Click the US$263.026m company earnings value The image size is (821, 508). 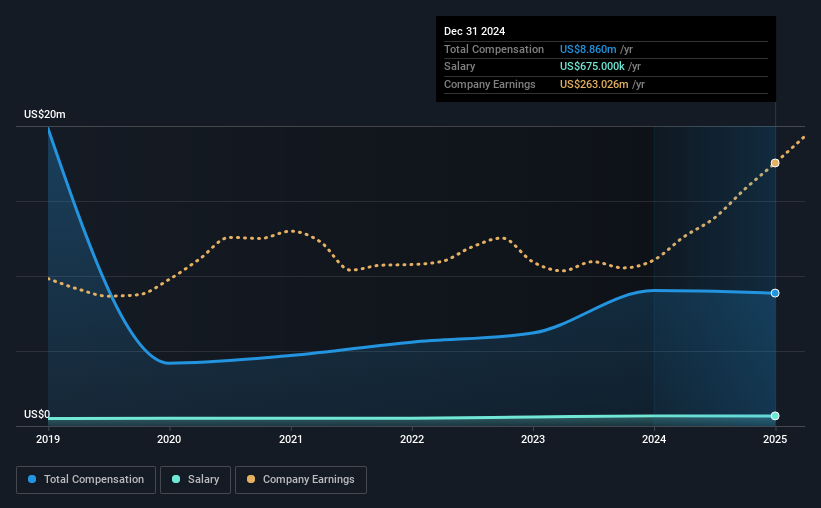click(594, 84)
